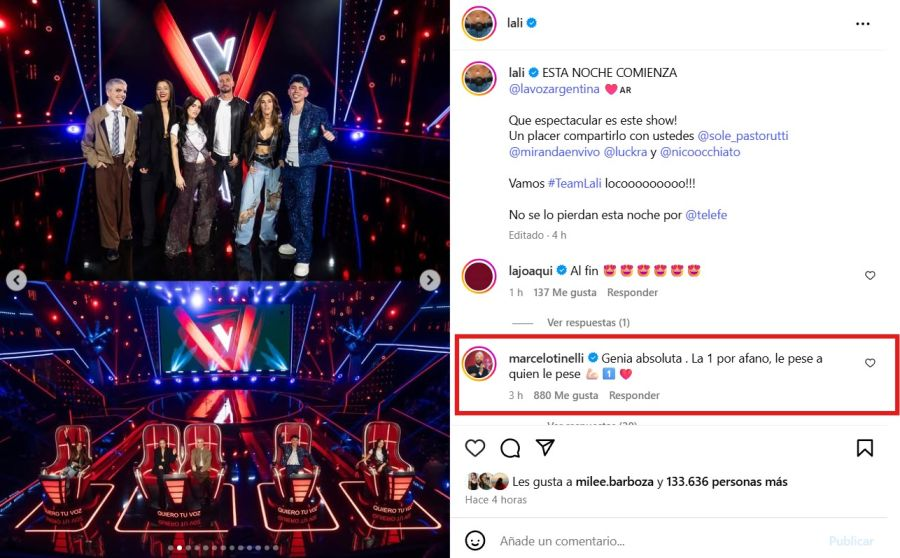Go to next photo in carousel

[430, 281]
